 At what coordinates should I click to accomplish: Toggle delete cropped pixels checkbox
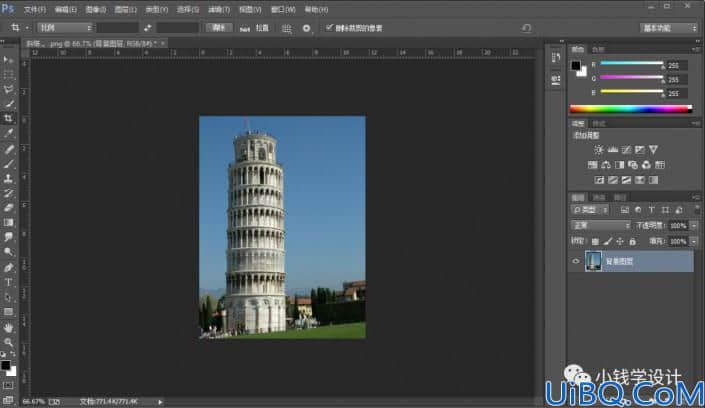[x=329, y=28]
